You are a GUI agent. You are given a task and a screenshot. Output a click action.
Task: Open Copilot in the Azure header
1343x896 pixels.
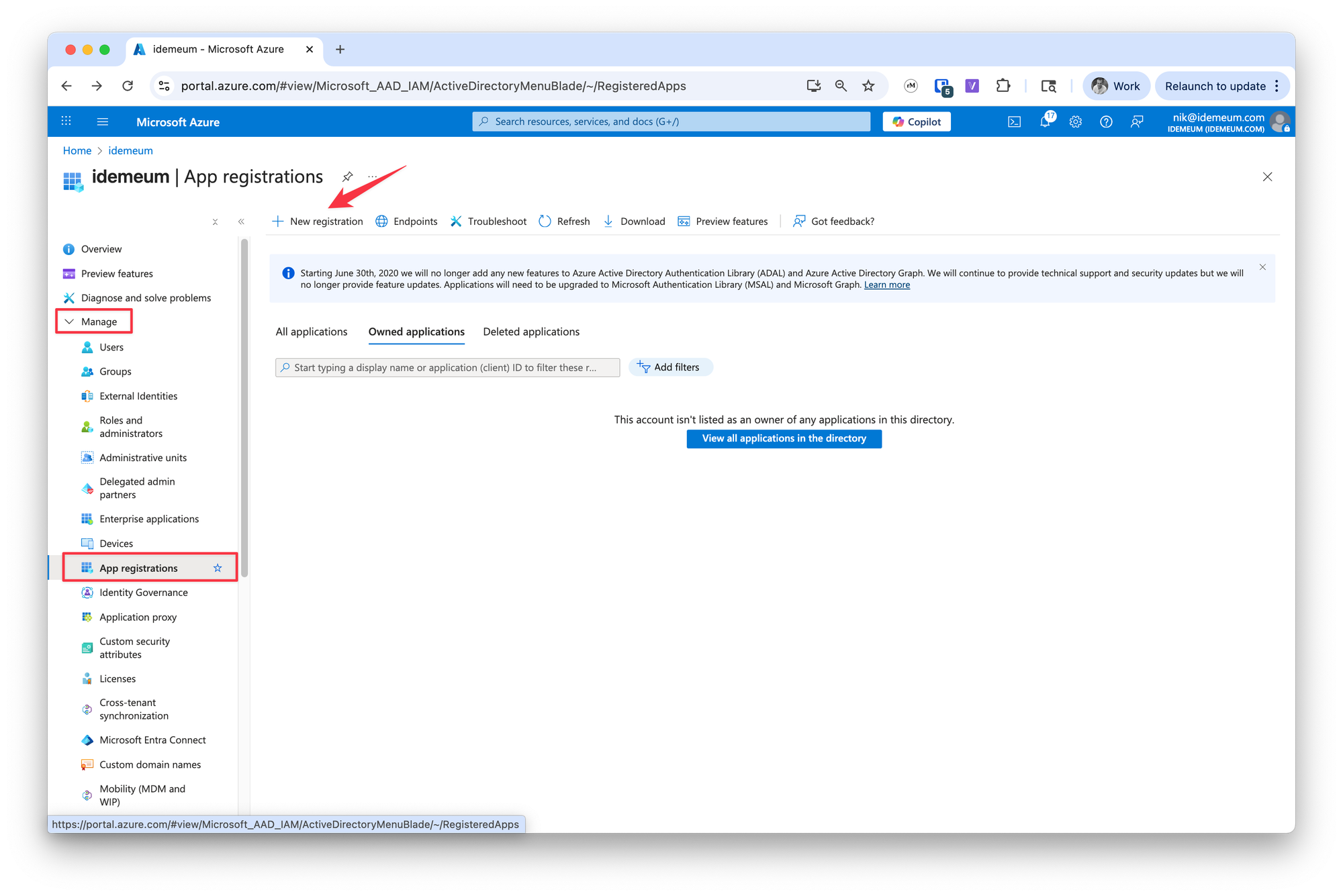(x=916, y=121)
